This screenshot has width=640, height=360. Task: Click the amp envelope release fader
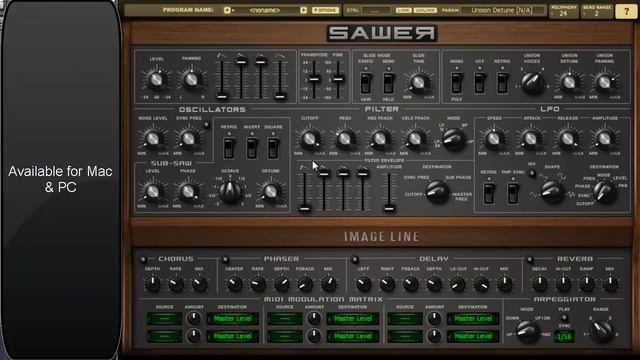coord(280,97)
